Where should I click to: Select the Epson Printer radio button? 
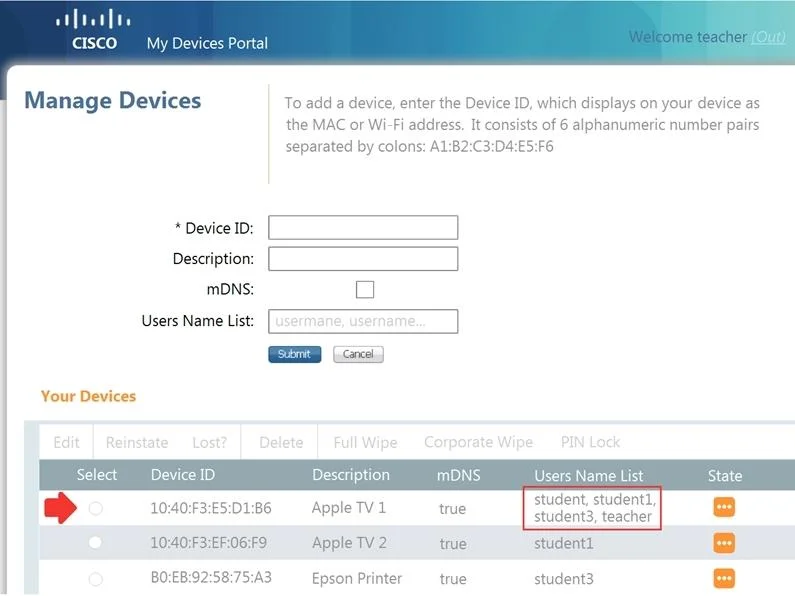click(x=96, y=578)
